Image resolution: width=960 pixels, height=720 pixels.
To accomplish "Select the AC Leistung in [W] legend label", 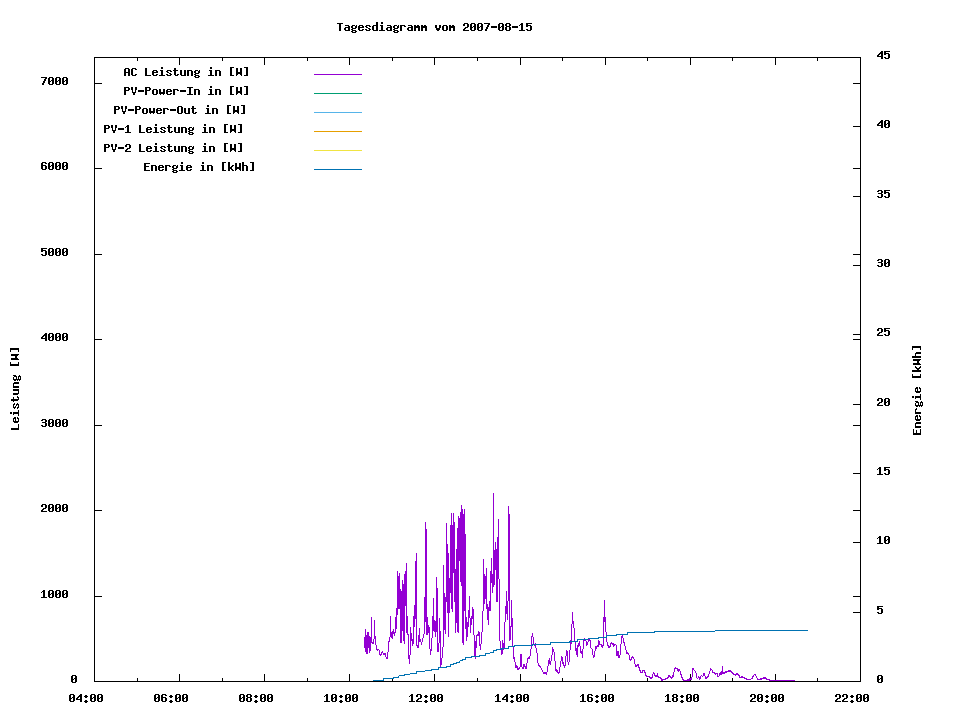I will click(x=186, y=72).
